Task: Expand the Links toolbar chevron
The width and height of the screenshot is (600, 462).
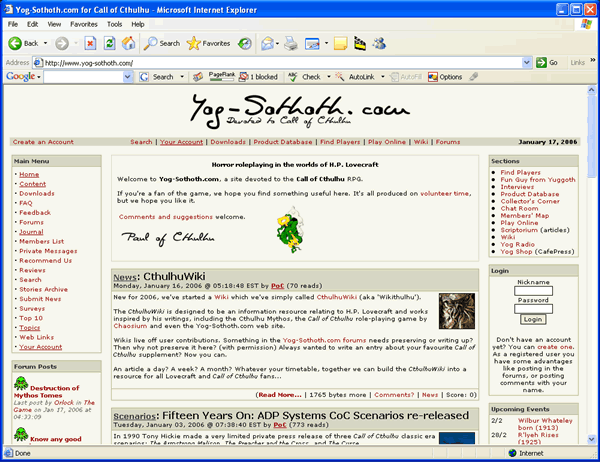Action: click(593, 60)
